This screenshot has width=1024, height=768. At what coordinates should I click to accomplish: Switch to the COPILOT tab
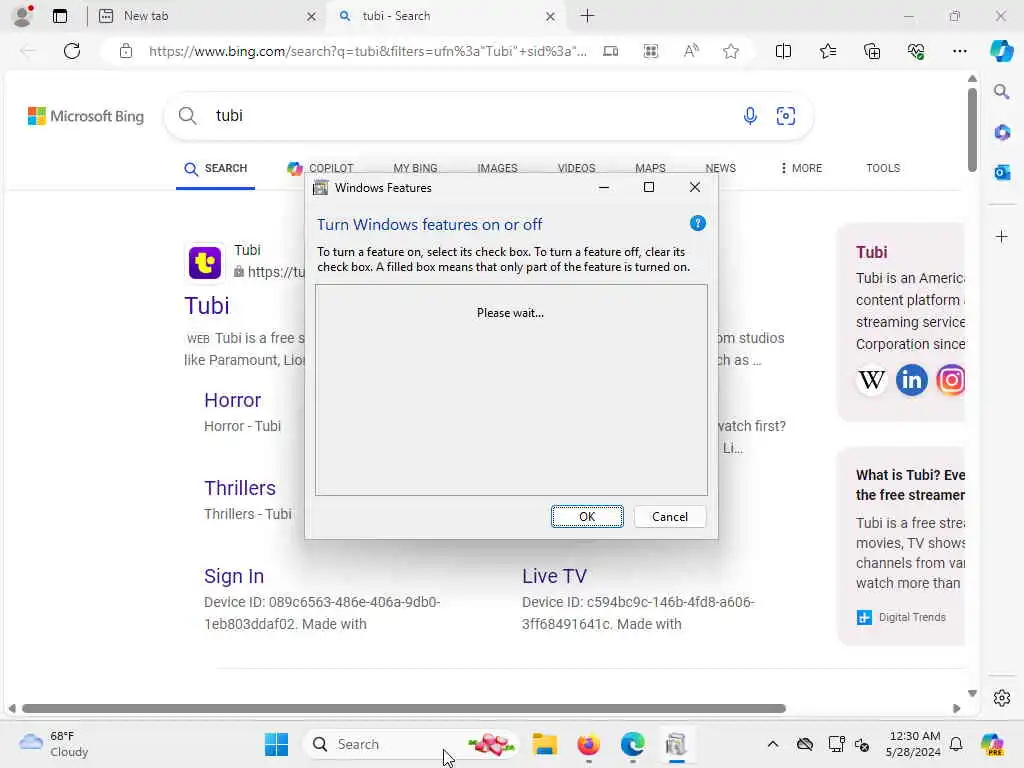[x=320, y=168]
